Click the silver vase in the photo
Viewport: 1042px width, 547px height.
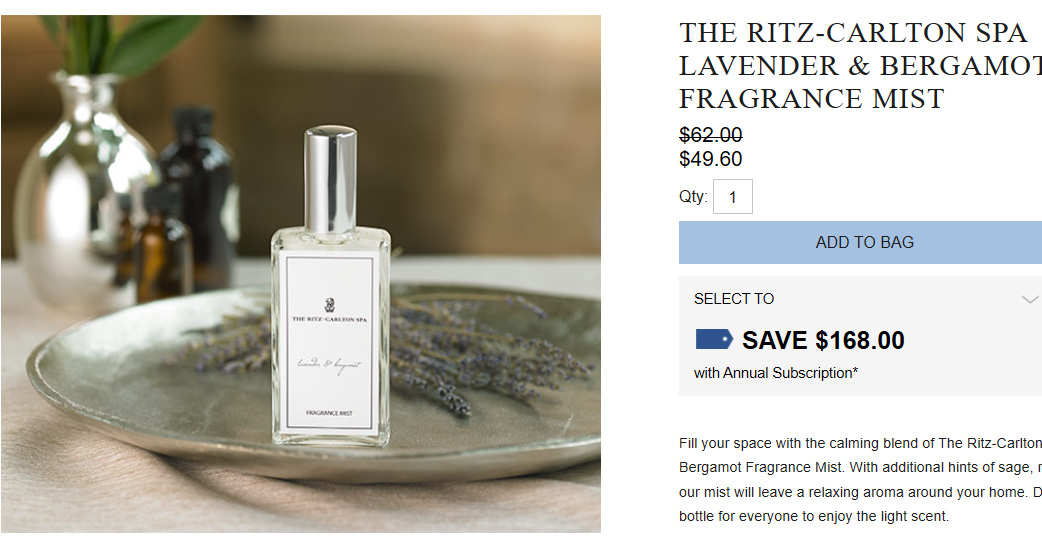(x=74, y=193)
